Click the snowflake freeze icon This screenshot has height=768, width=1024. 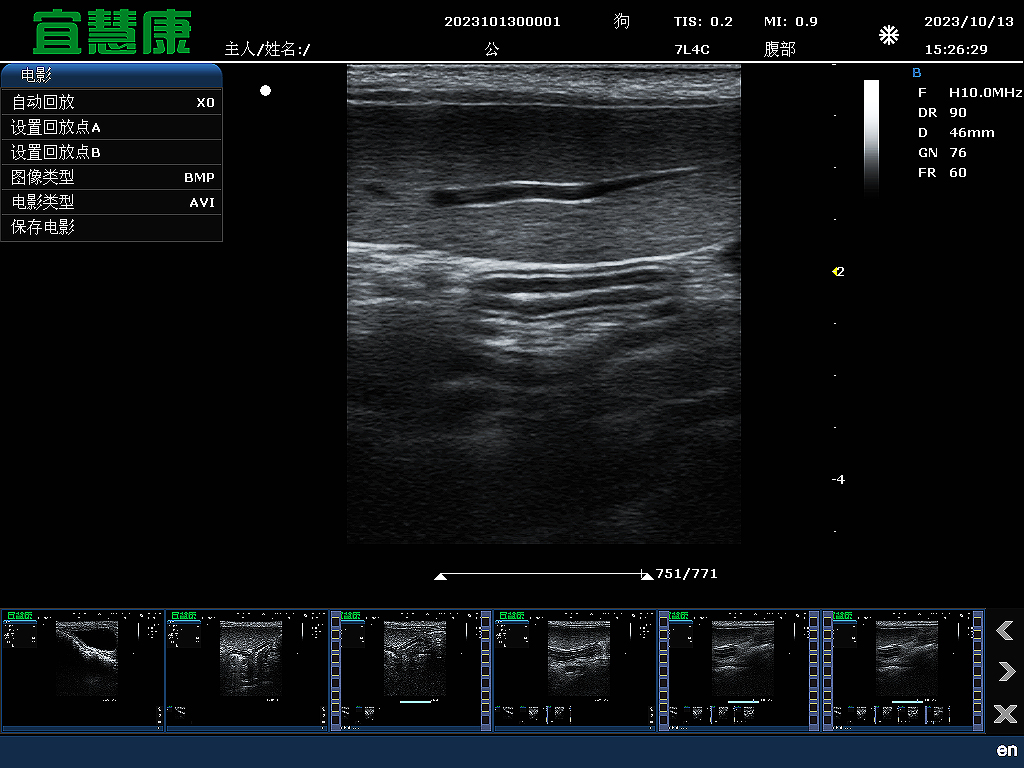888,36
